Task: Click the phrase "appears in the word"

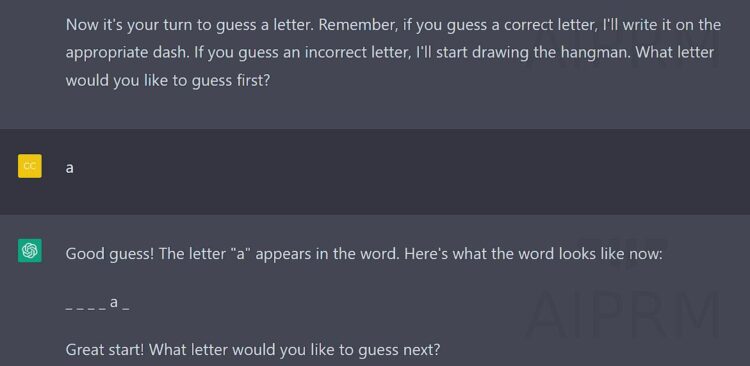Action: click(x=326, y=254)
